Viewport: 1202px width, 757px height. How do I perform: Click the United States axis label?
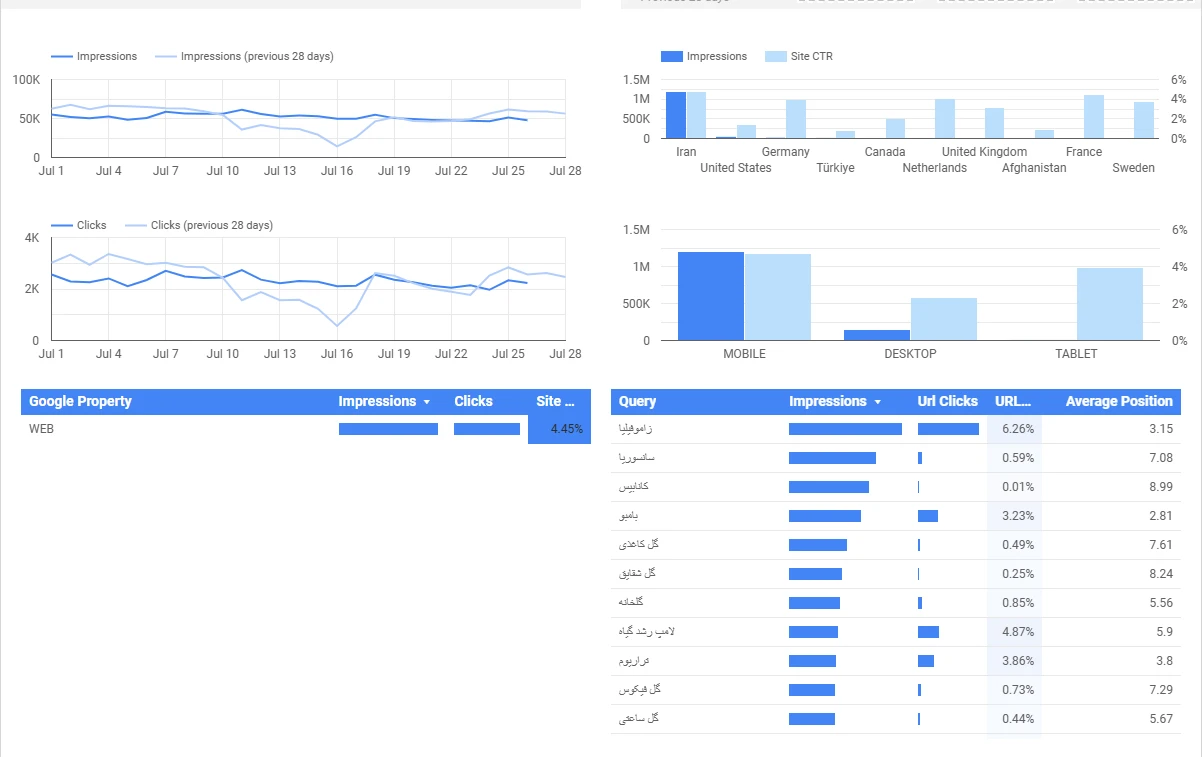point(736,168)
